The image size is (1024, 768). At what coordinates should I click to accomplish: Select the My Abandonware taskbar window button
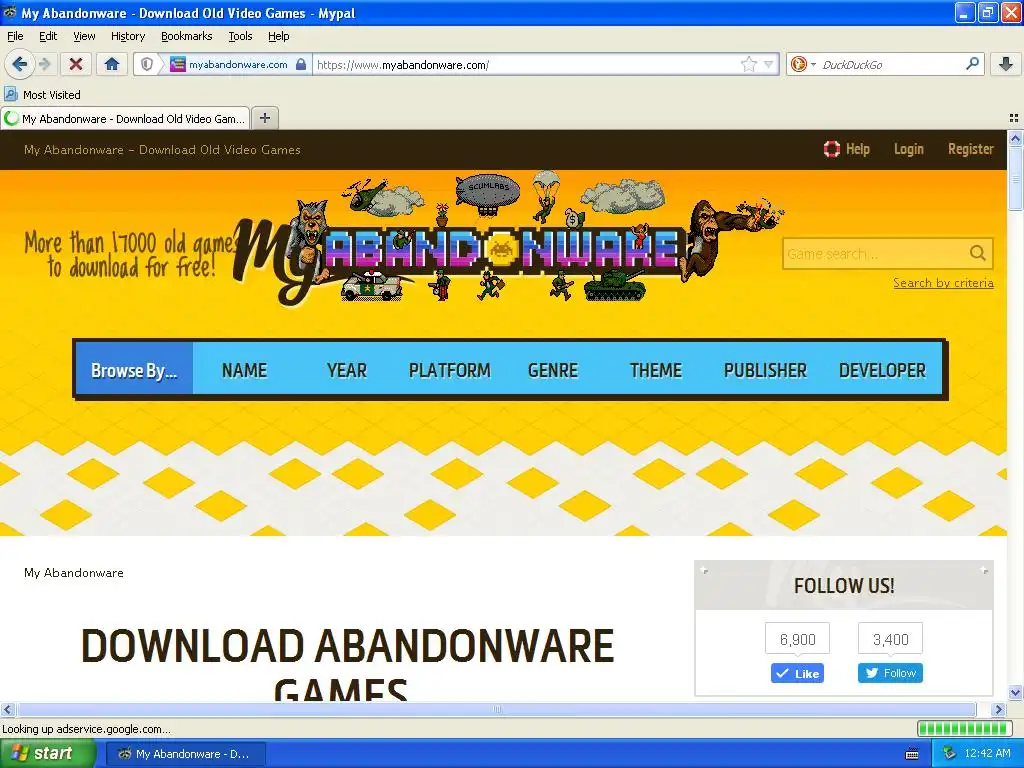(x=185, y=754)
